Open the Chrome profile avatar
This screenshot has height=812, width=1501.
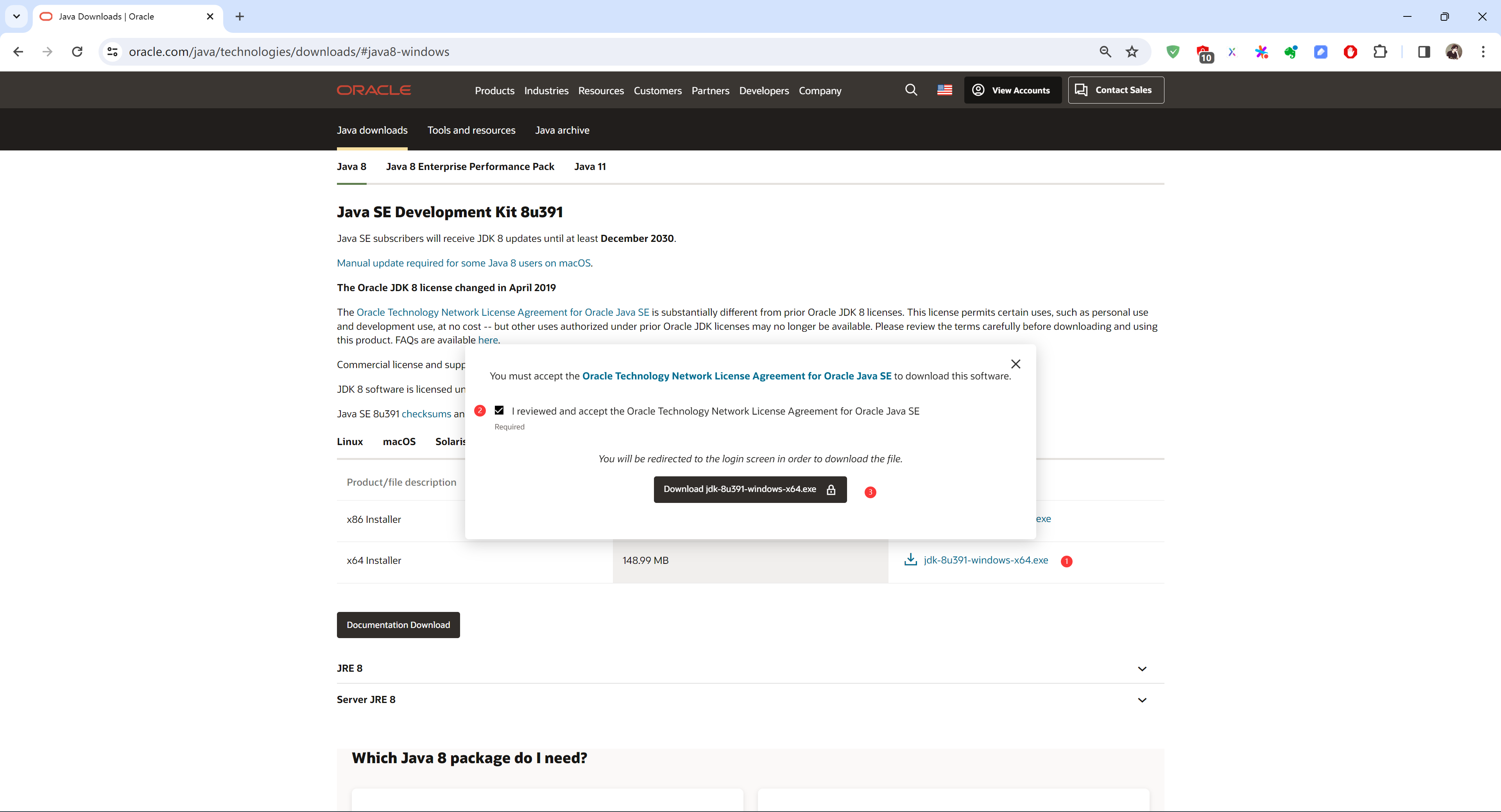1453,52
